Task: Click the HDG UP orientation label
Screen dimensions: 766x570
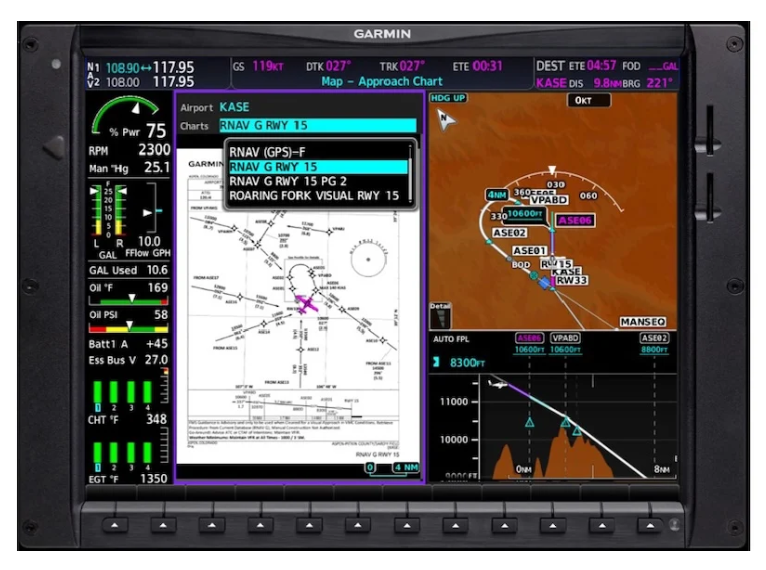Action: [x=448, y=98]
